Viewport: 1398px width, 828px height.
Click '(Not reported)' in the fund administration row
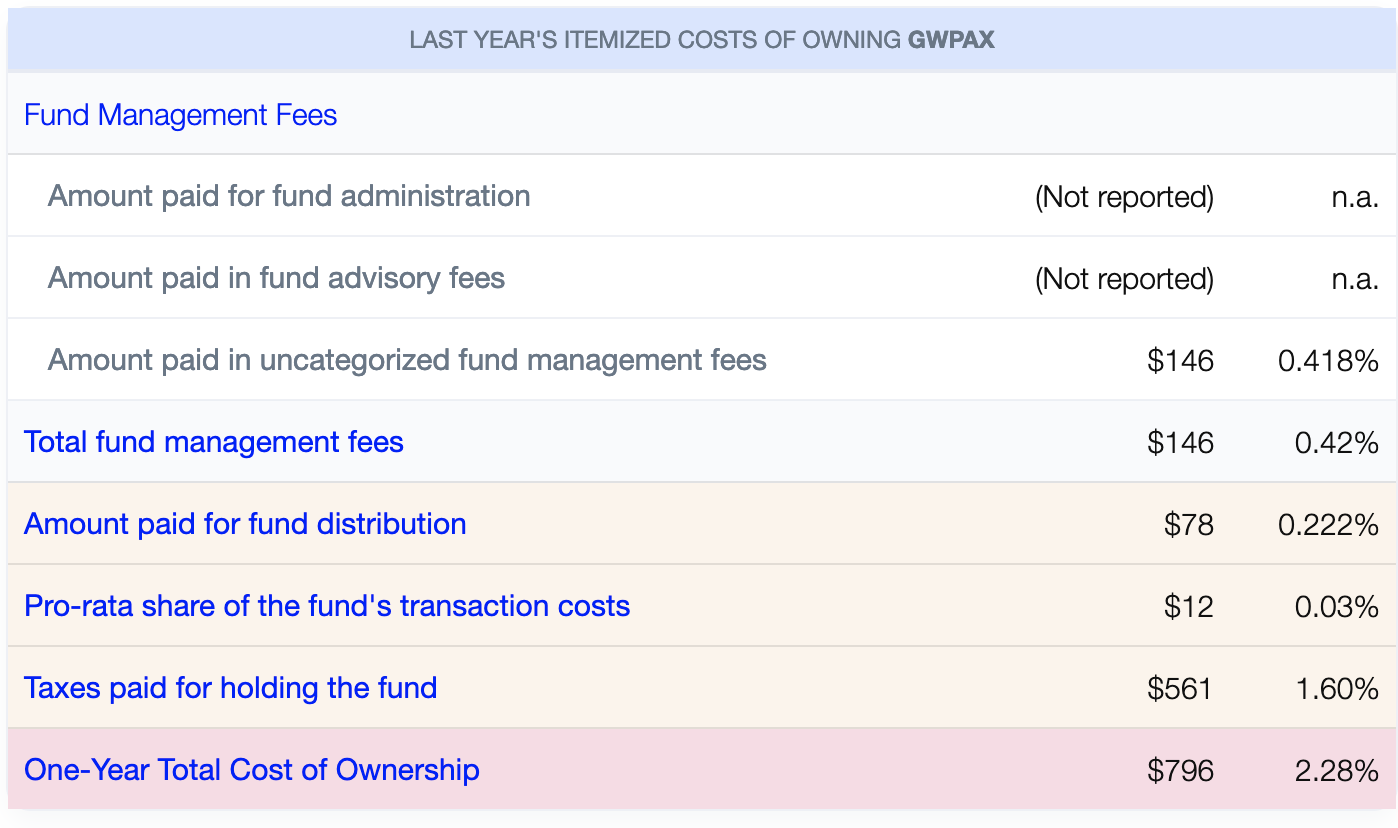(x=1124, y=197)
